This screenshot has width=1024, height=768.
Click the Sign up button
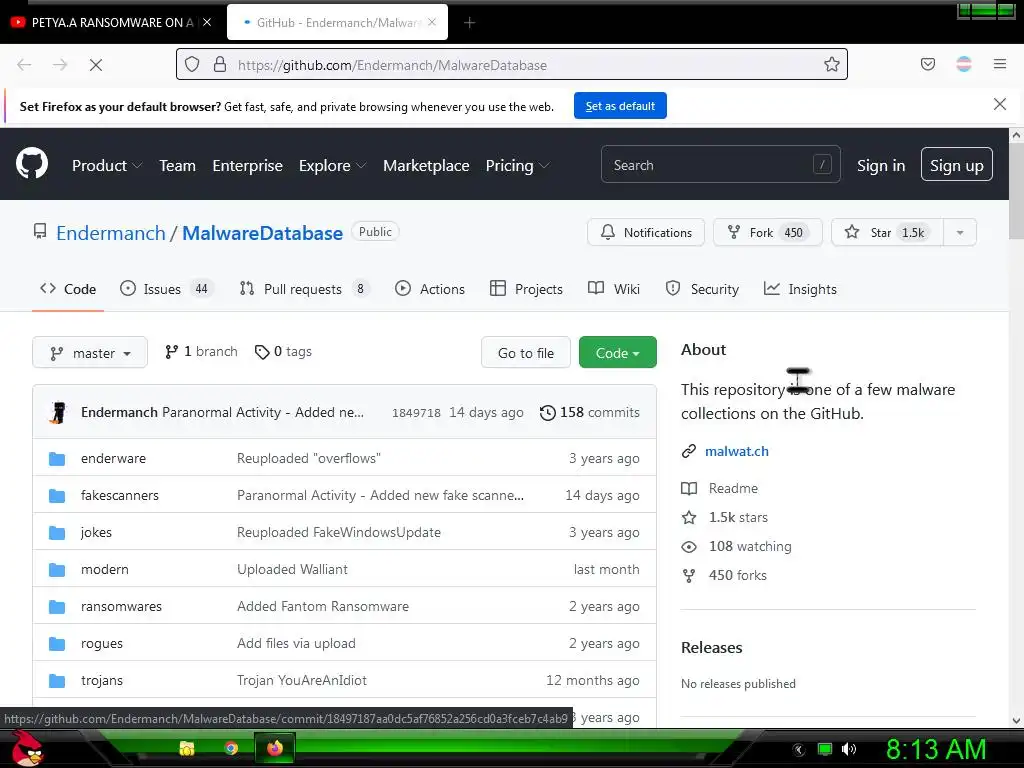956,165
